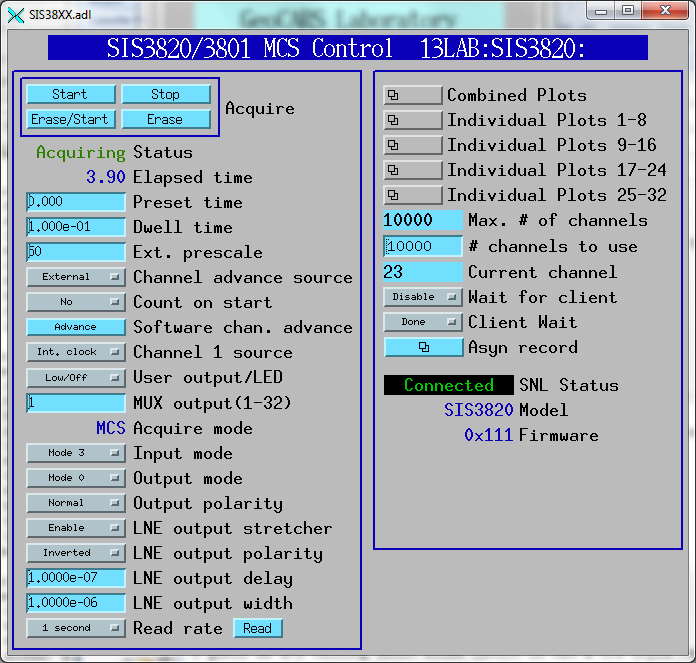Open the Wait for client dropdown
This screenshot has height=663, width=696.
click(x=423, y=297)
